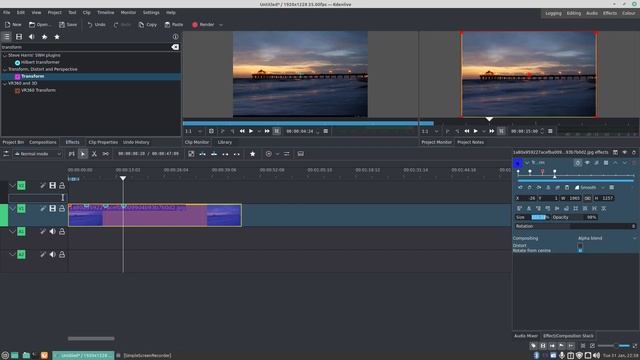Play the clip monitor
This screenshot has width=640, height=360.
(251, 131)
